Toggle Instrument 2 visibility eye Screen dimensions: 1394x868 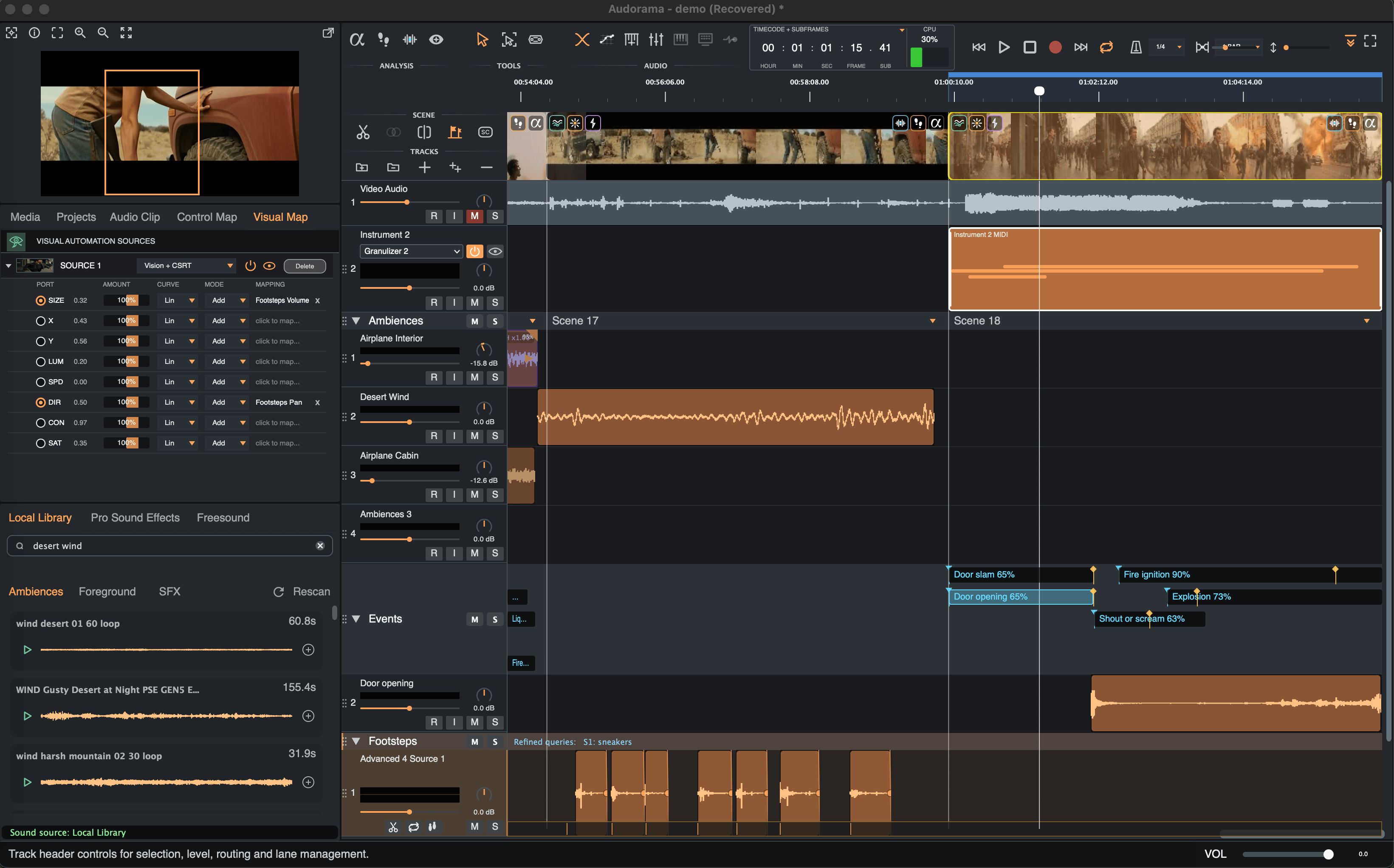(495, 251)
